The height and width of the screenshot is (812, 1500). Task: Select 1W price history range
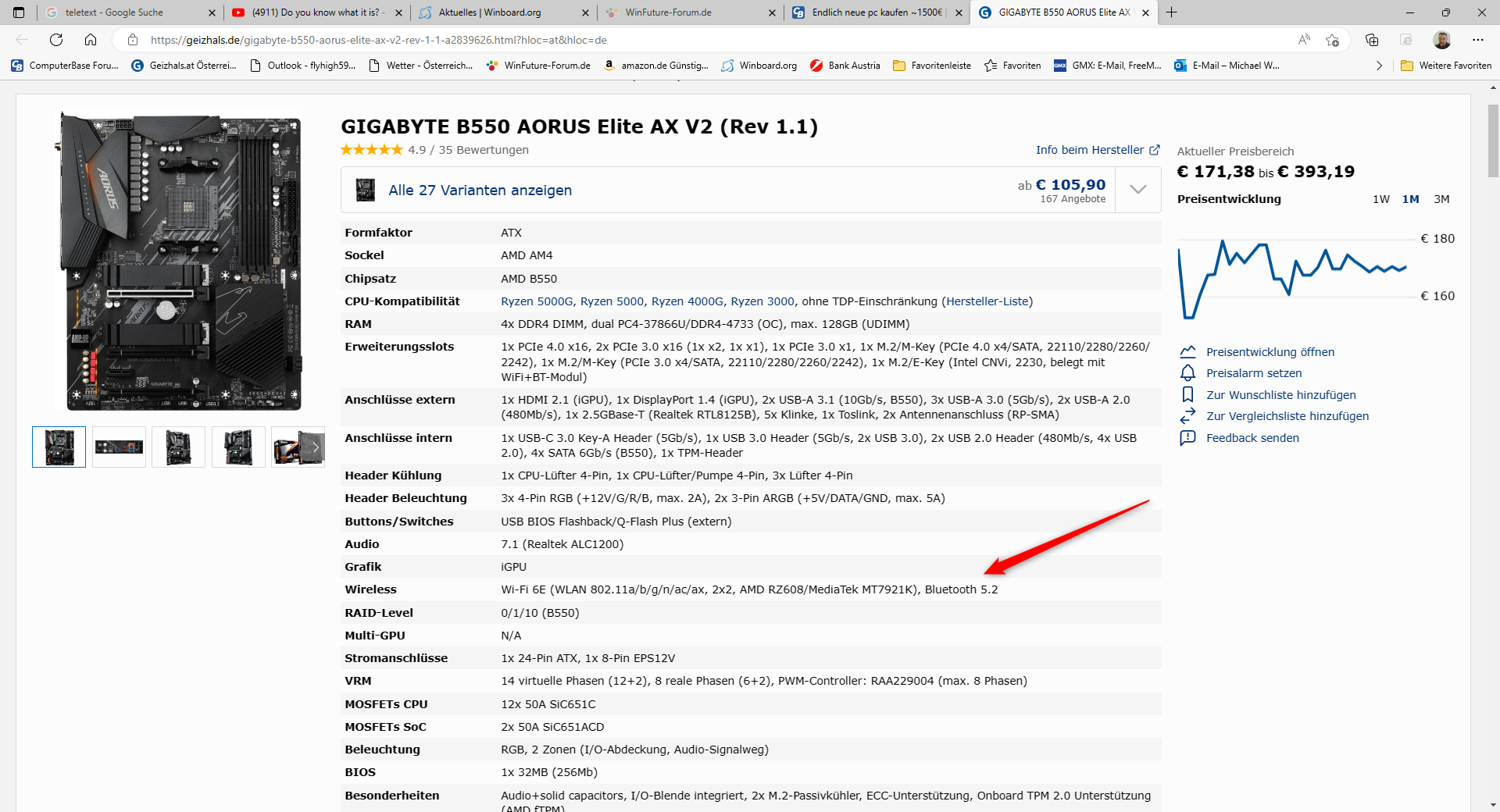pyautogui.click(x=1381, y=199)
